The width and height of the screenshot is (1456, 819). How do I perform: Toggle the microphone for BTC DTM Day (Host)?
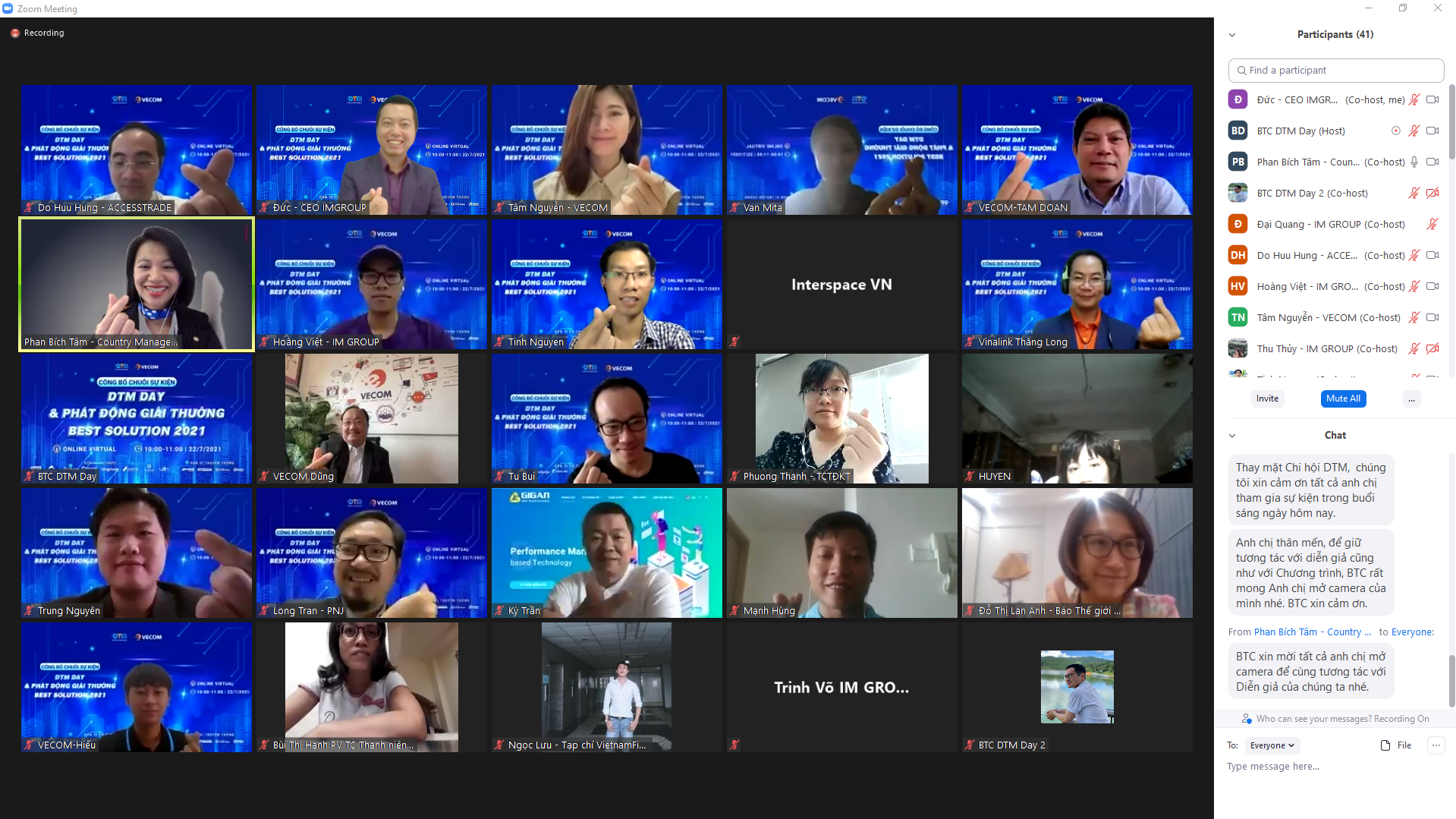1414,131
